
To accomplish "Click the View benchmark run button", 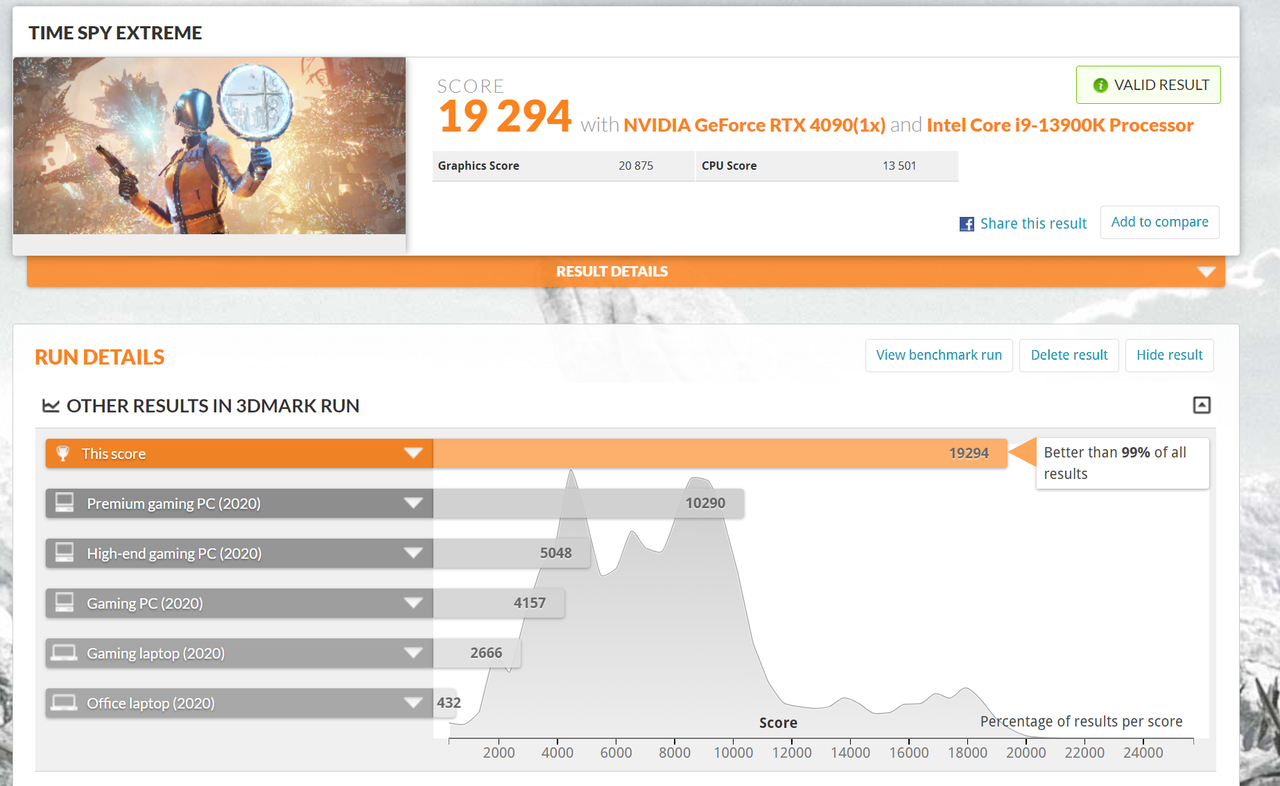I will [939, 355].
